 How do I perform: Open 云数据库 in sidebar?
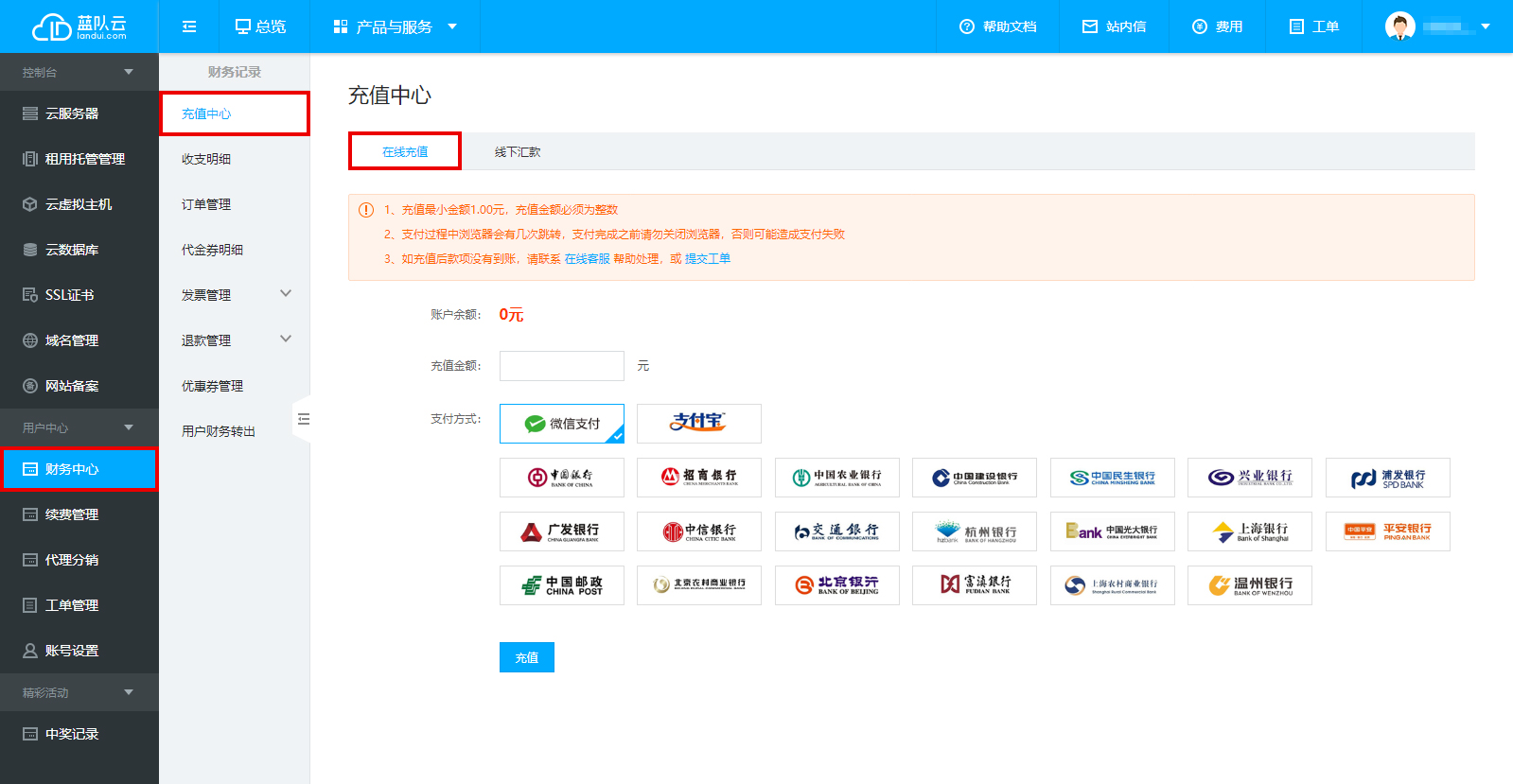coord(79,250)
